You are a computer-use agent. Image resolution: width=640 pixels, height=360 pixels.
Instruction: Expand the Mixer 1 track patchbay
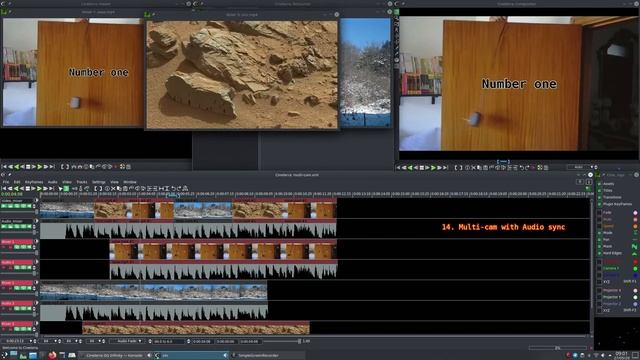[36, 241]
